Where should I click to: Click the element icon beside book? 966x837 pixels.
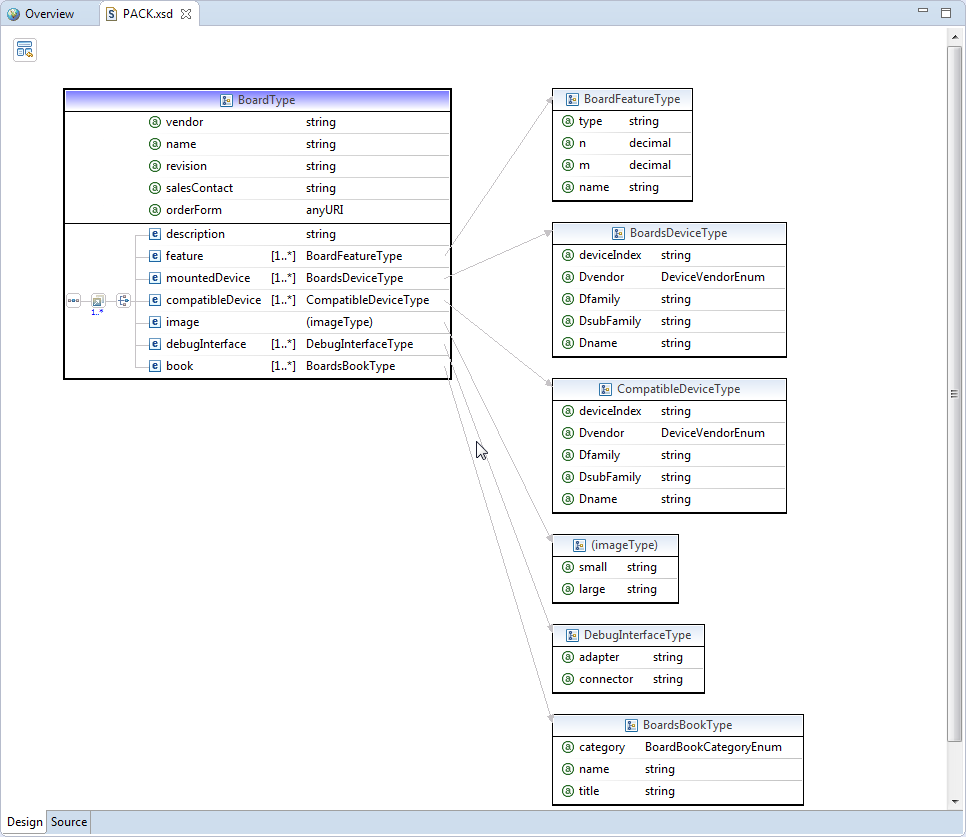153,365
